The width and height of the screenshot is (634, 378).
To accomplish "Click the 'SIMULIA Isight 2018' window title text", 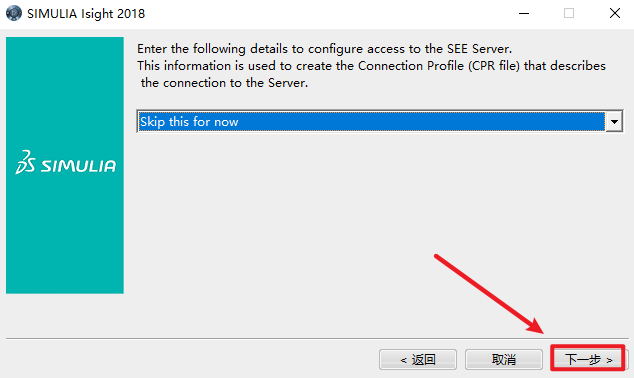I will [x=86, y=14].
